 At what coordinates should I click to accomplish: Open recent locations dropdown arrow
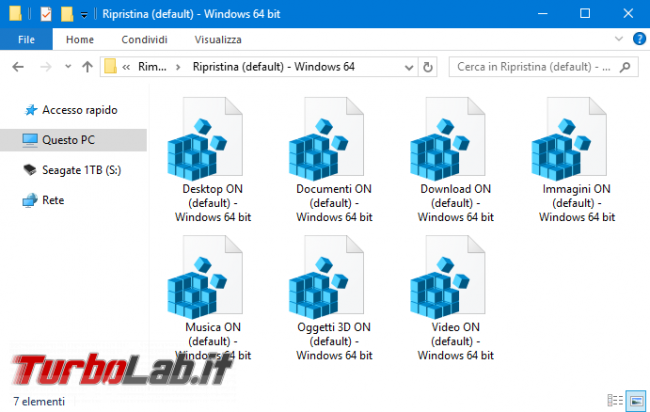68,67
